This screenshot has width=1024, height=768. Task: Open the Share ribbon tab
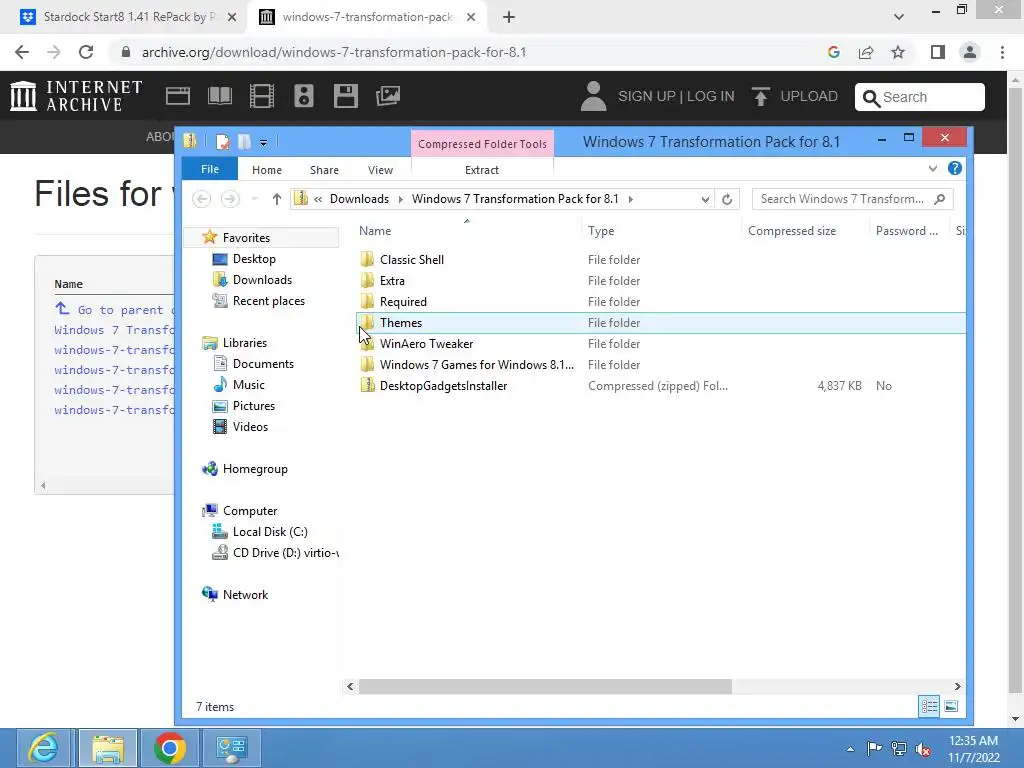click(x=324, y=170)
